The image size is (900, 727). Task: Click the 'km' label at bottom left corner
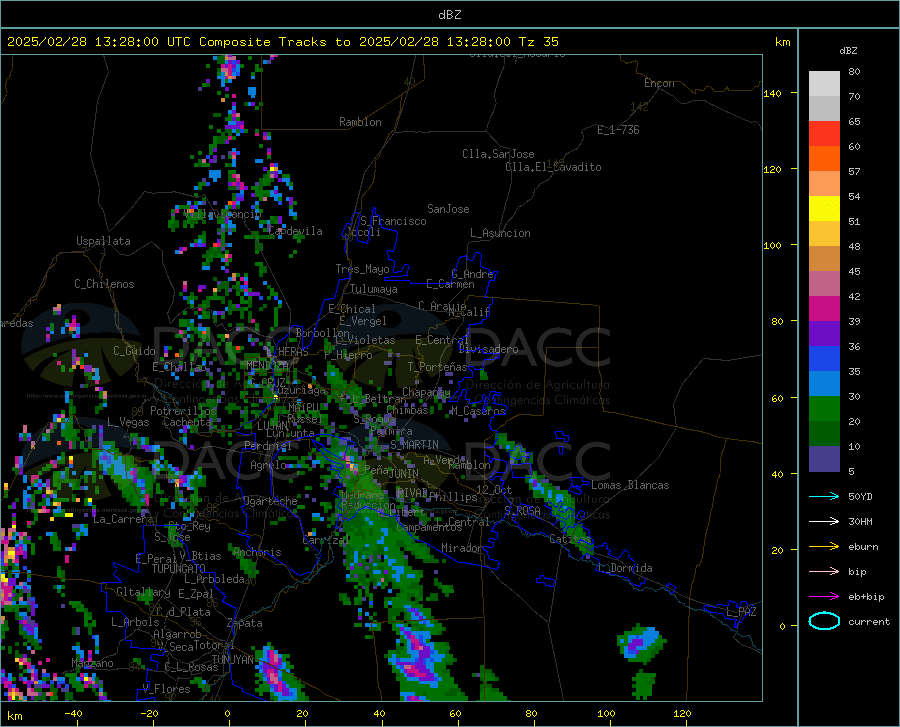[14, 716]
